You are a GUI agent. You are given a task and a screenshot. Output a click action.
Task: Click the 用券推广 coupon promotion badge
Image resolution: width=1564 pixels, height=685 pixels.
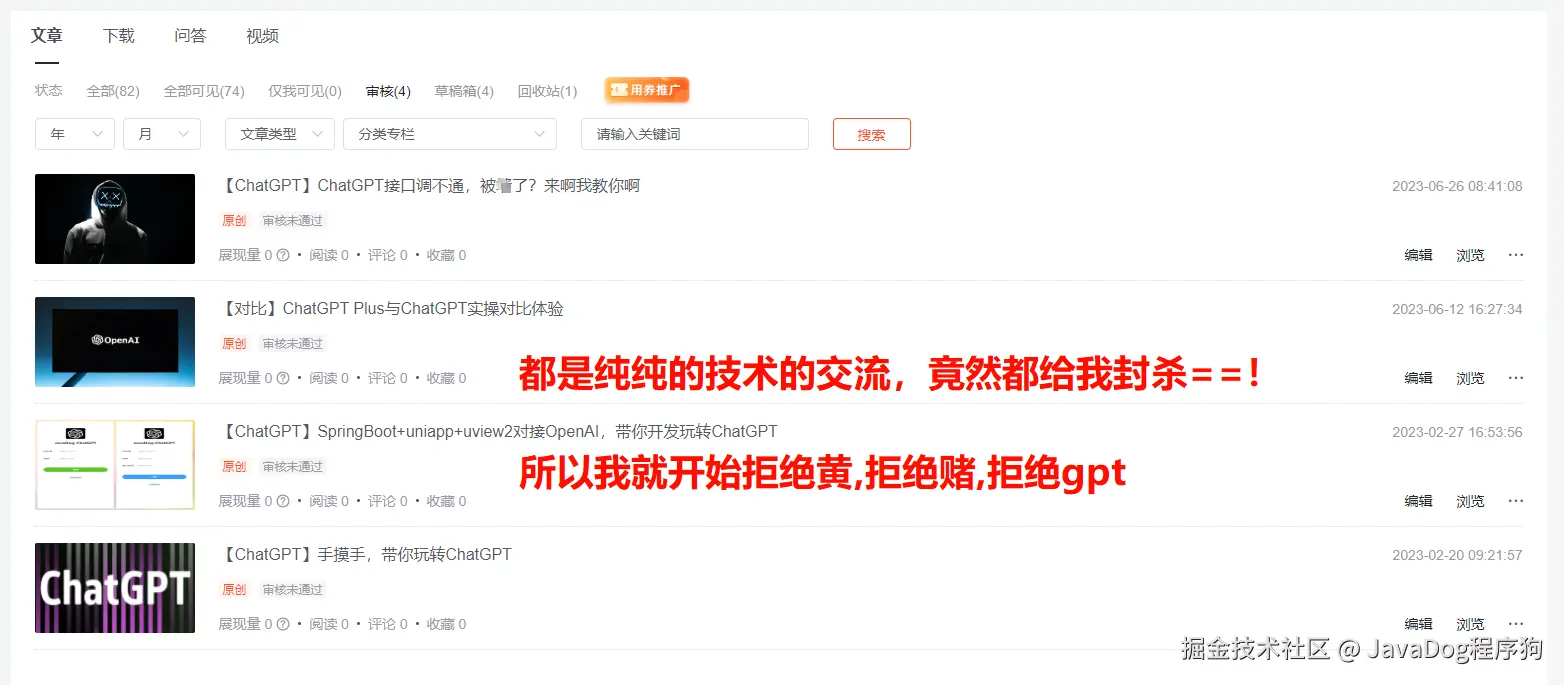click(647, 90)
